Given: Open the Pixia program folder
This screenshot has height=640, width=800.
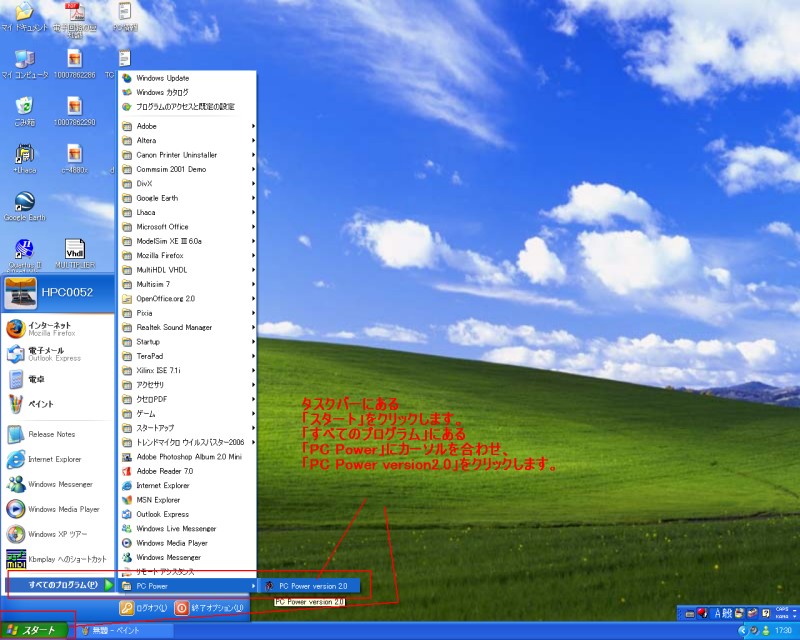Looking at the screenshot, I should pyautogui.click(x=187, y=313).
